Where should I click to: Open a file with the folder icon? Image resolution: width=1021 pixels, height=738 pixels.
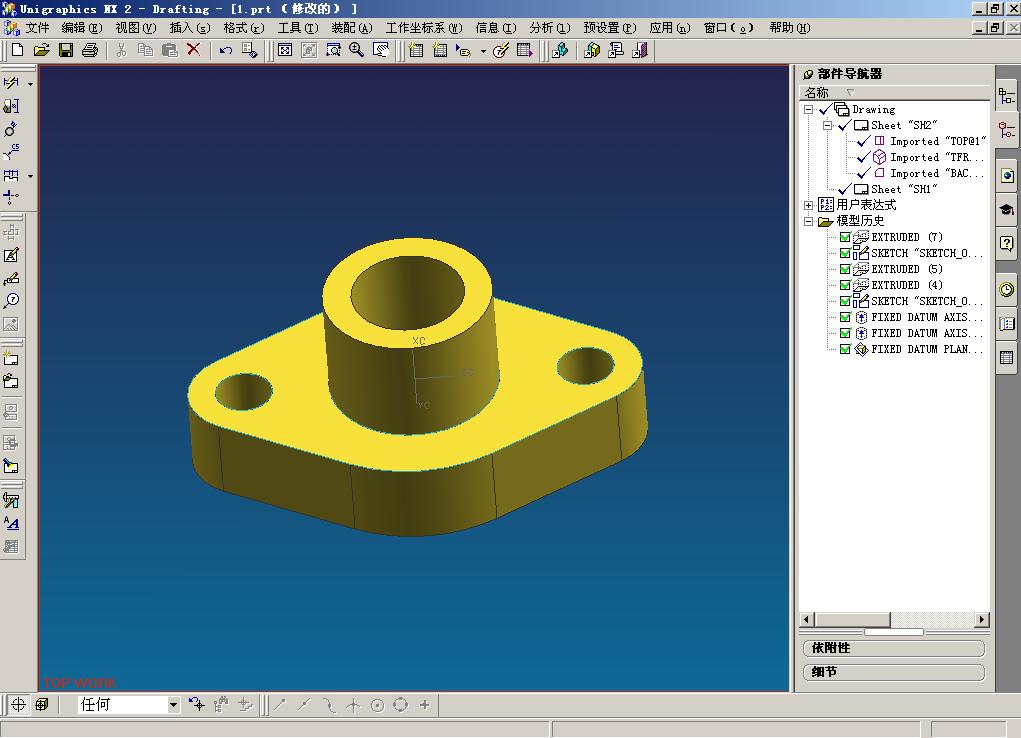pos(42,50)
